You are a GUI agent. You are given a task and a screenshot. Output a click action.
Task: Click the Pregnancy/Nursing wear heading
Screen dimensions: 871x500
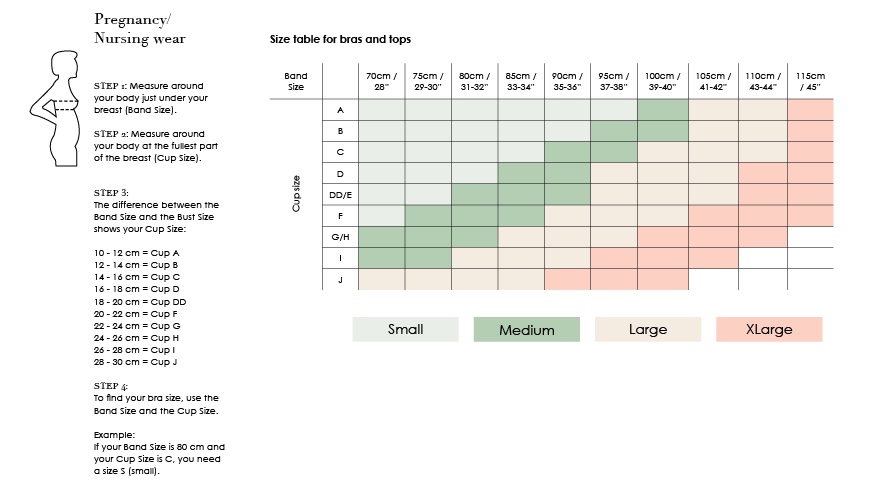139,29
